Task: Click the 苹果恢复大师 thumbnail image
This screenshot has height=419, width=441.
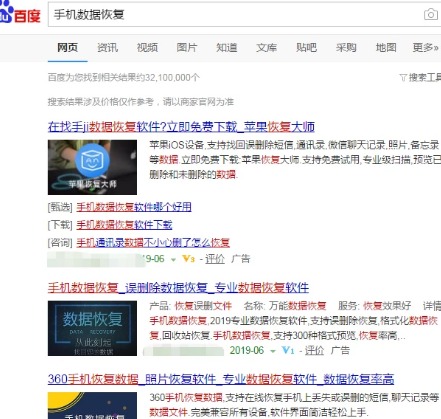Action: [x=92, y=167]
